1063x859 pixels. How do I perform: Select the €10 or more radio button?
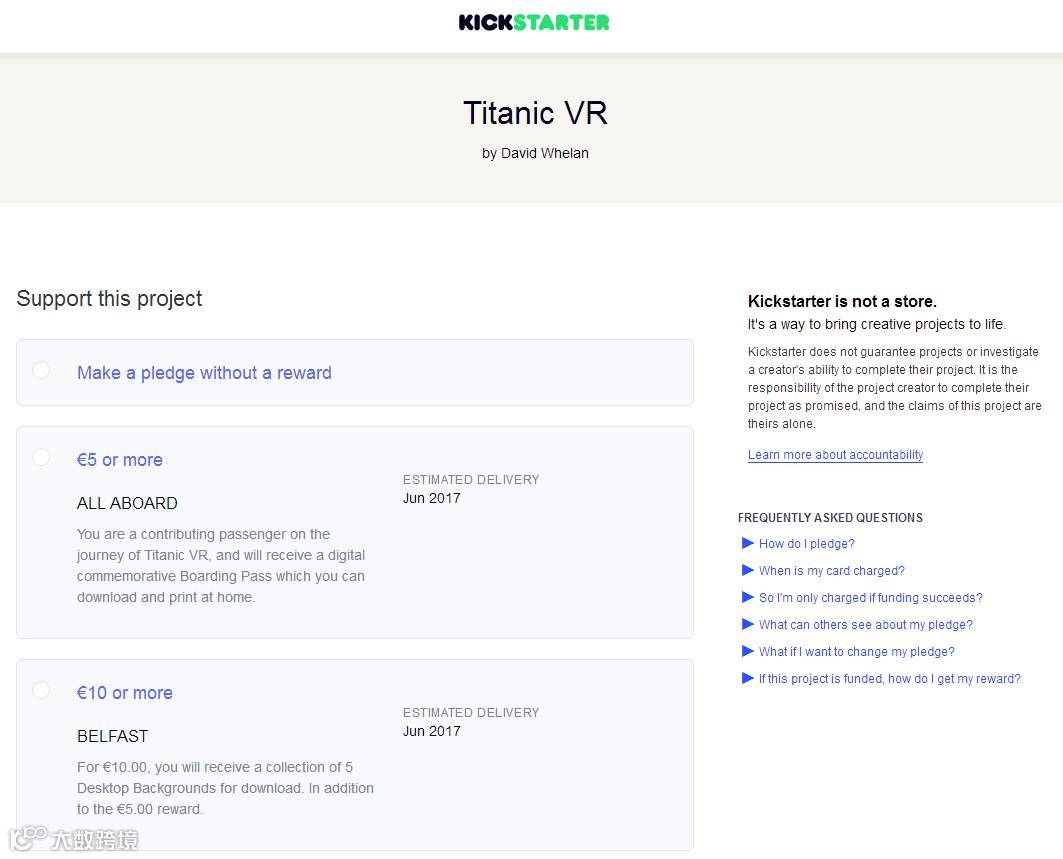click(41, 690)
